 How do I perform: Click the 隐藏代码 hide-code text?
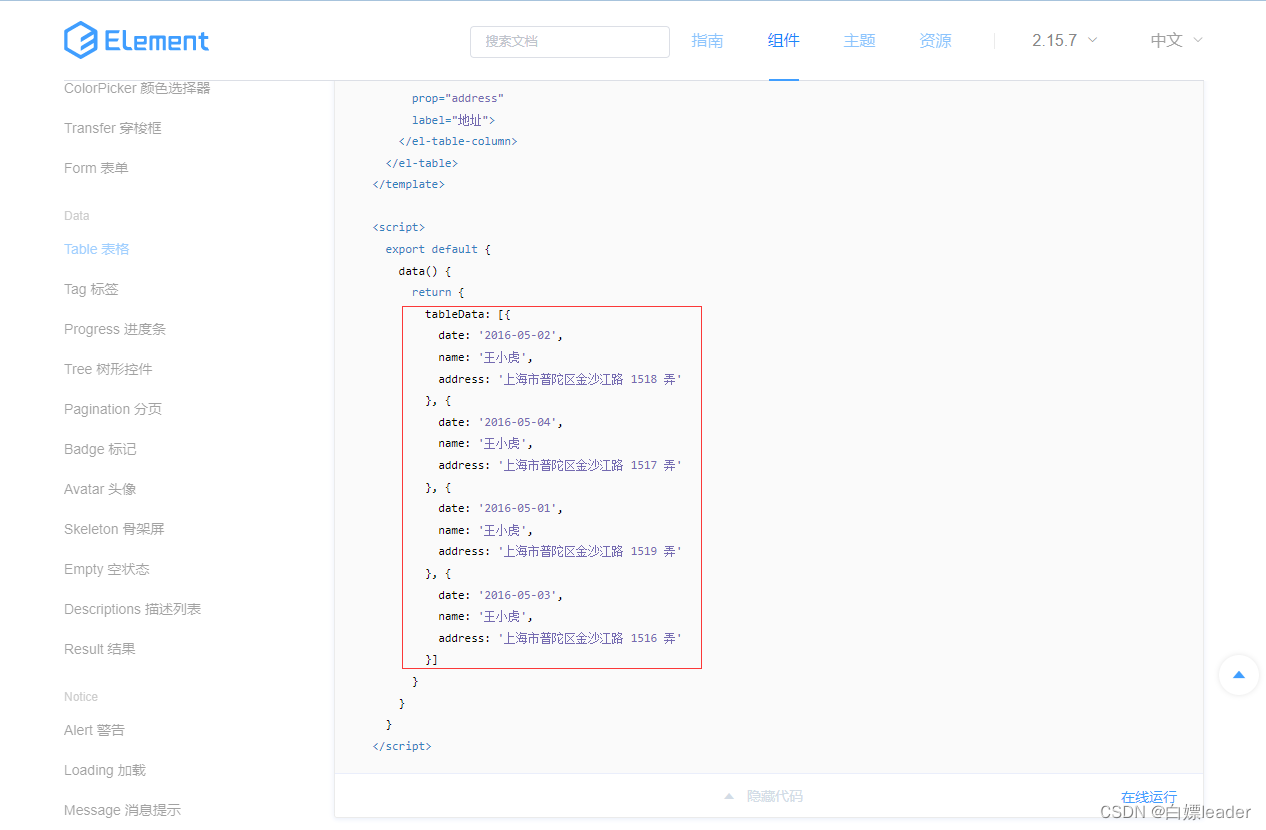click(775, 797)
